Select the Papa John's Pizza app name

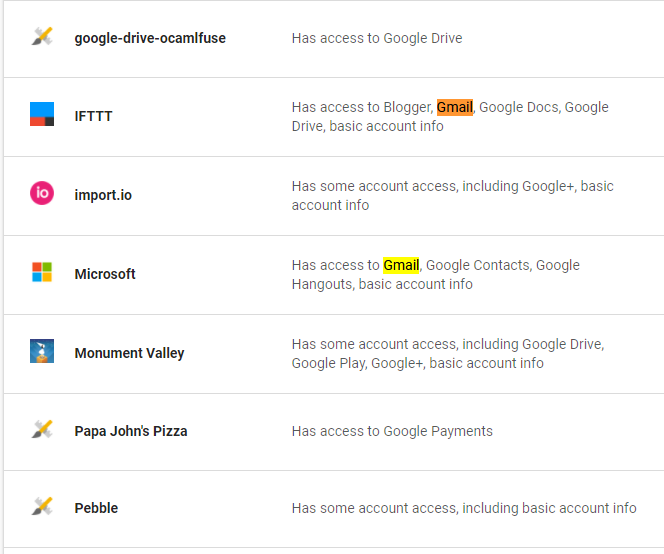pos(131,431)
